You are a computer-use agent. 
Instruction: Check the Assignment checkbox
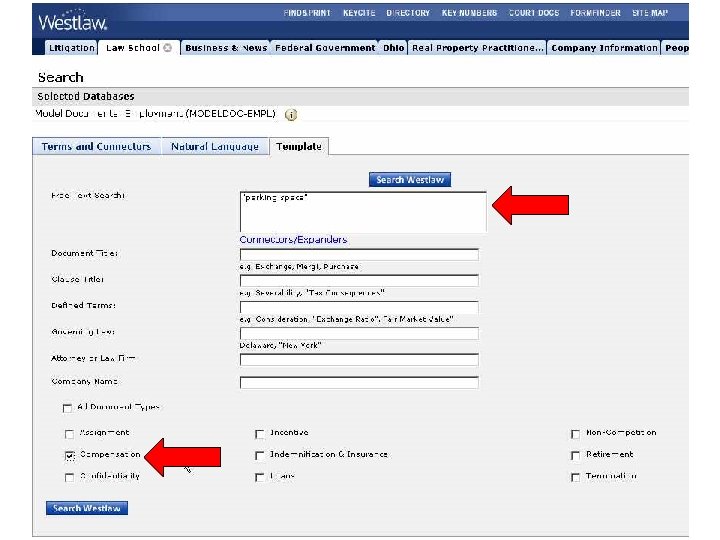[x=69, y=434]
